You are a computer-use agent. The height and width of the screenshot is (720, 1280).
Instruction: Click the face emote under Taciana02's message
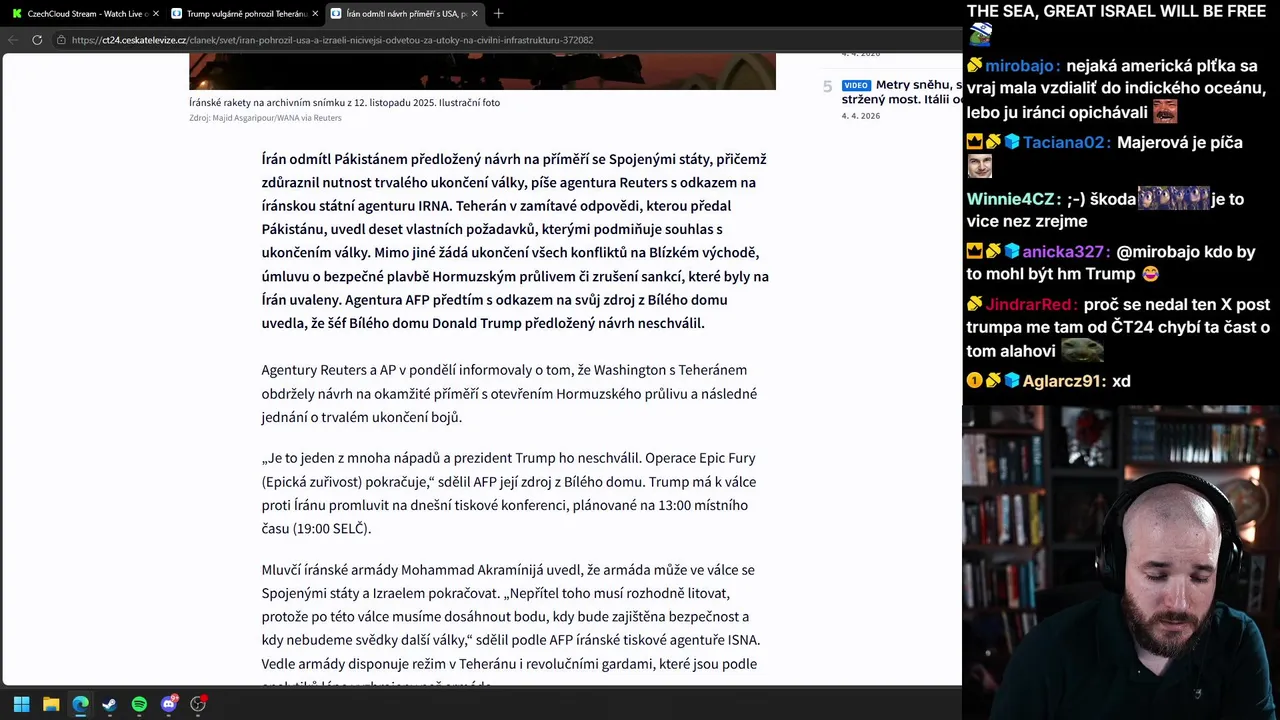point(979,167)
